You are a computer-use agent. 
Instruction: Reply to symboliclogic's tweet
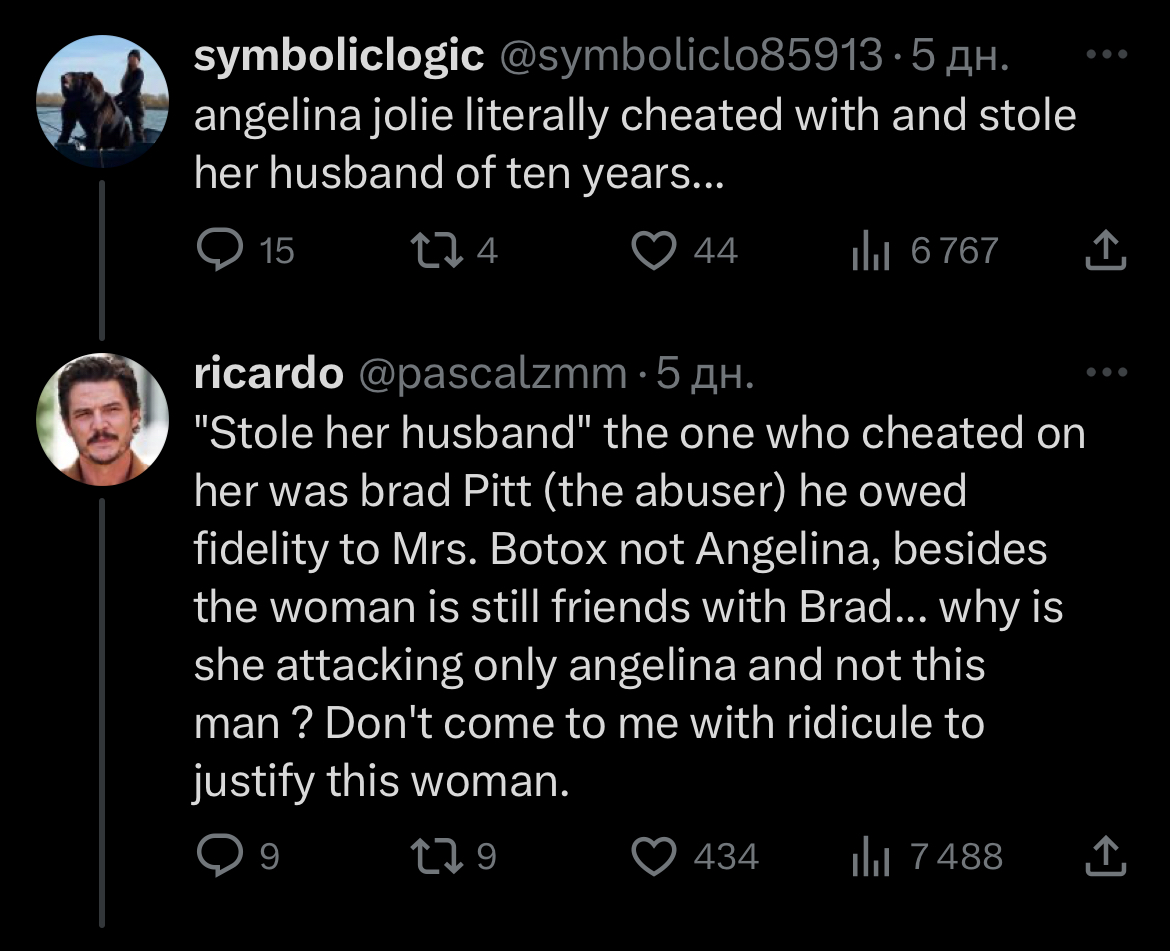click(x=216, y=250)
